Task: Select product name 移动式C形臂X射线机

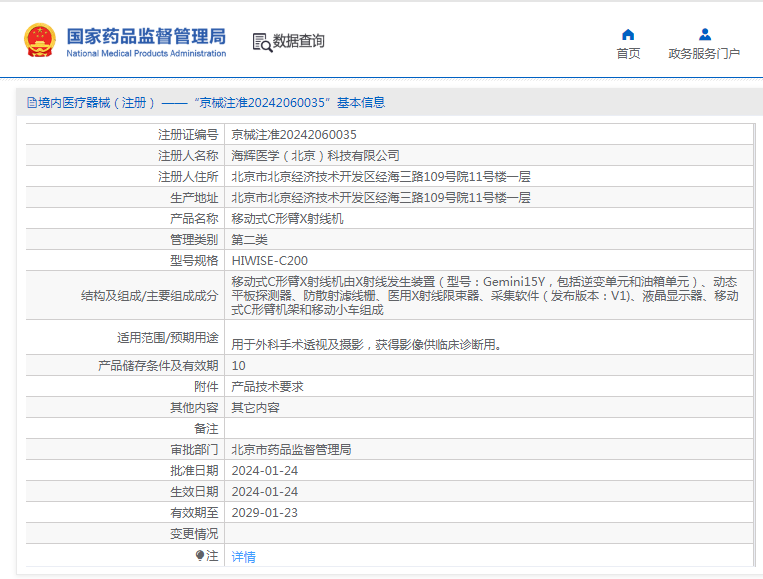Action: click(287, 219)
